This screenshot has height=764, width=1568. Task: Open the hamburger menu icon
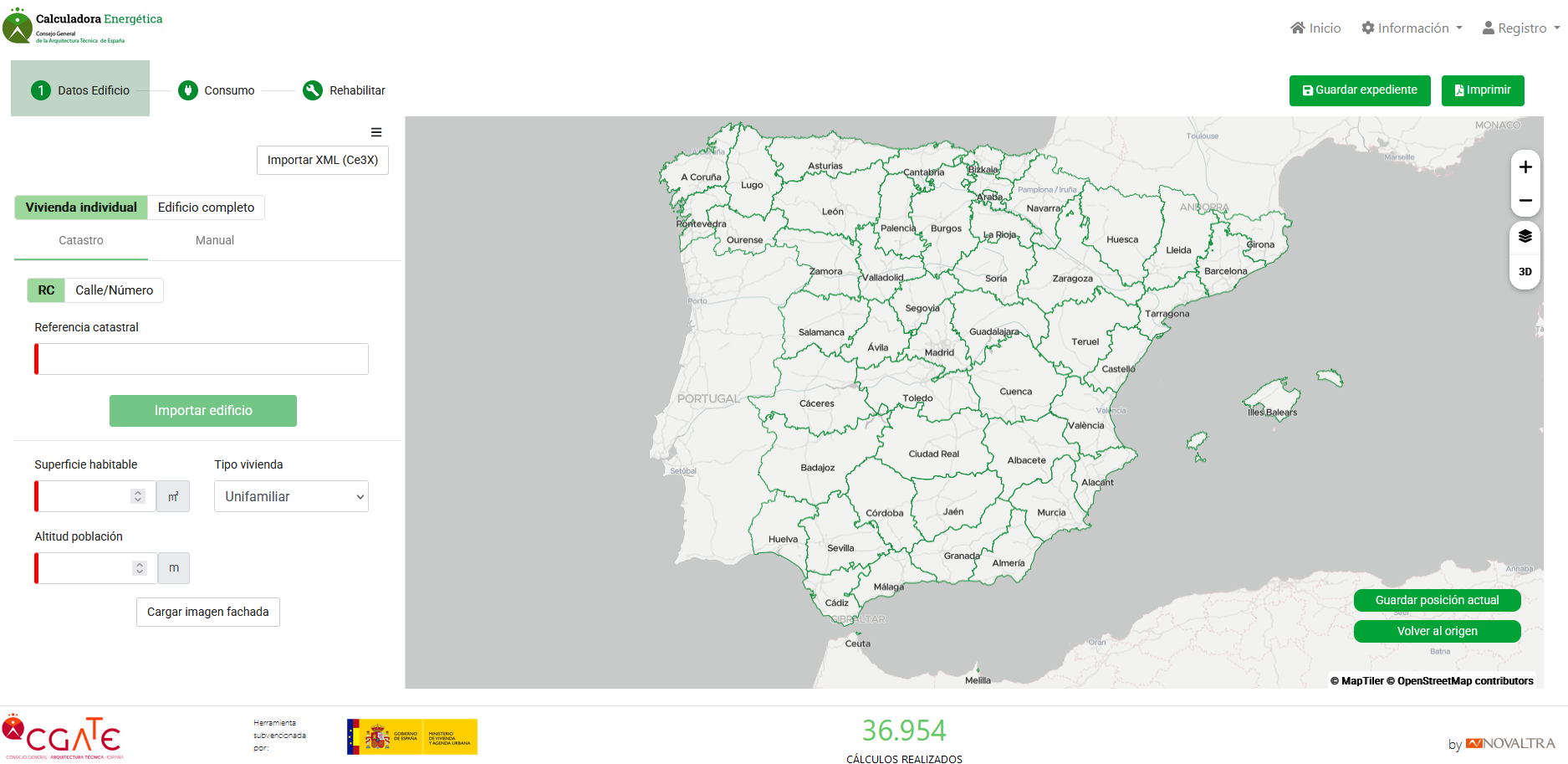coord(376,132)
